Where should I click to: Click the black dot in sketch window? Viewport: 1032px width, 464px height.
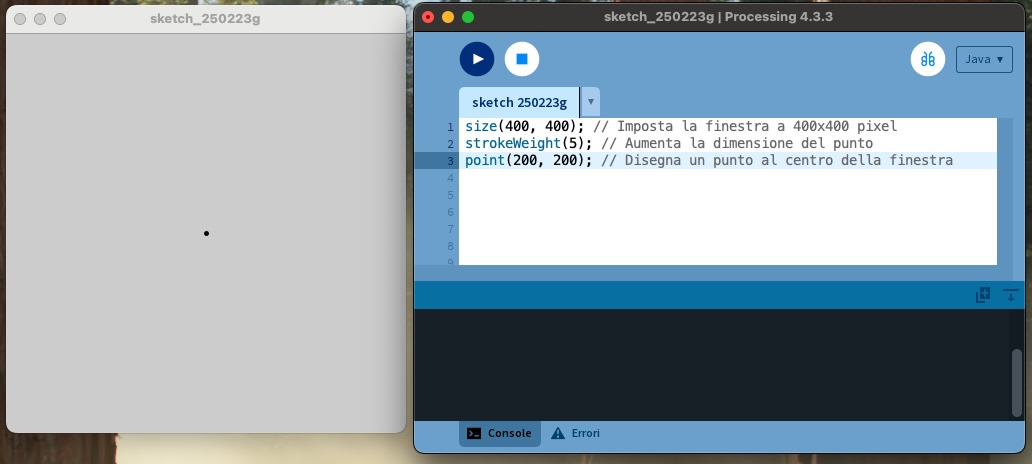[206, 234]
